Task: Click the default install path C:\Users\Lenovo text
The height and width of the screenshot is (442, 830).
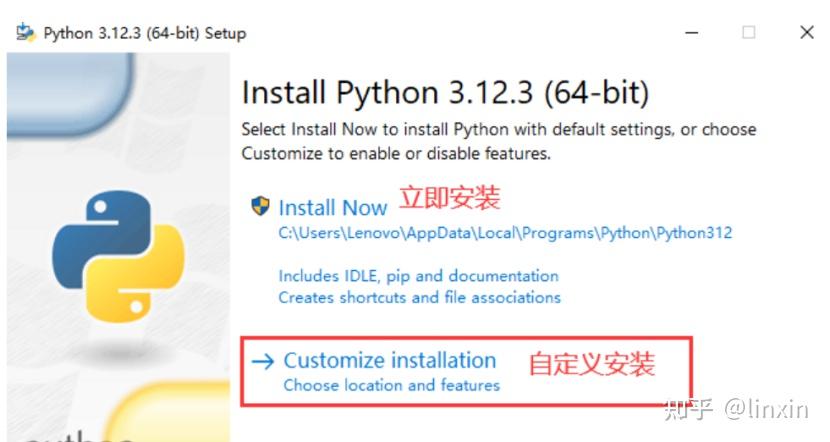Action: (x=505, y=233)
